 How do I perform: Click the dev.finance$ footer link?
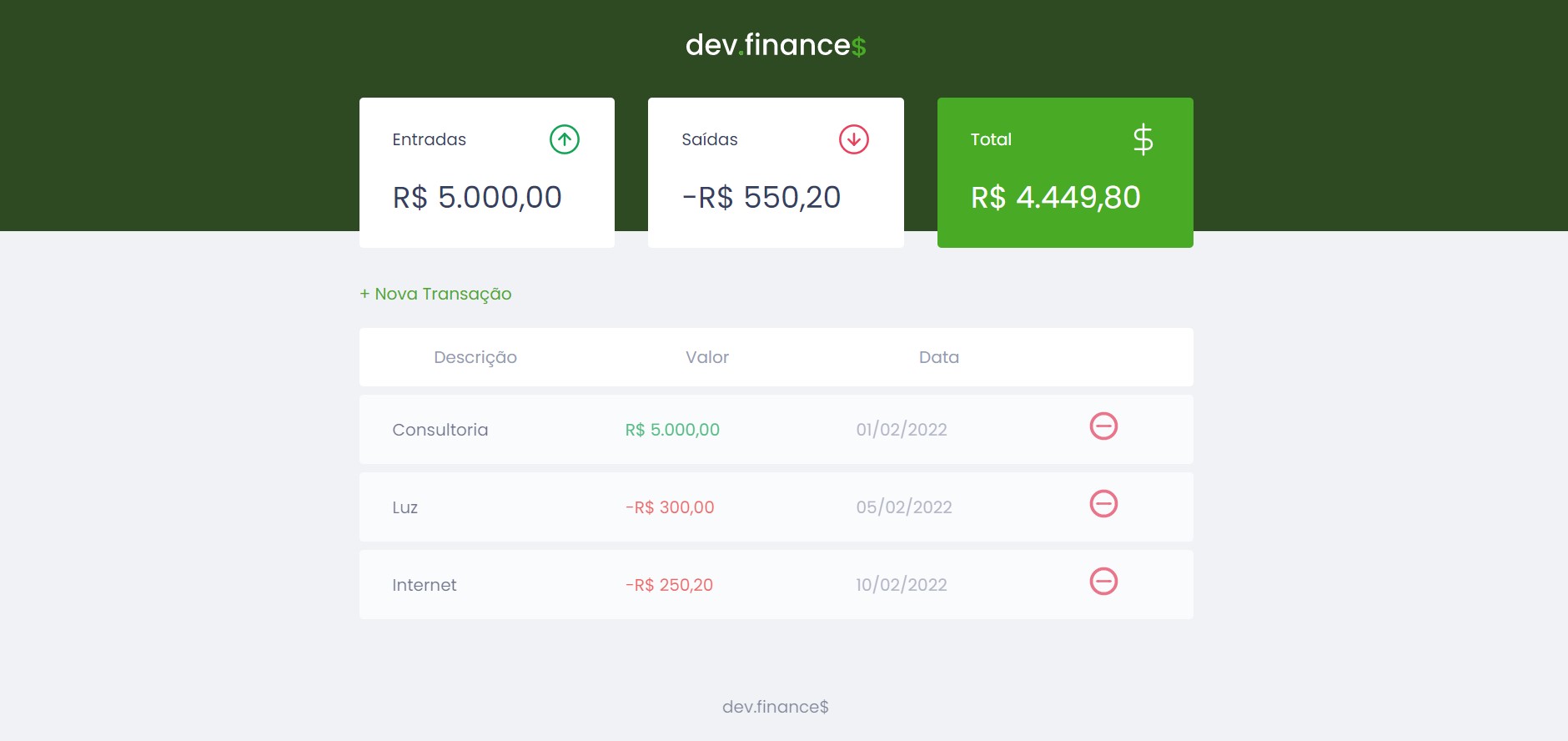click(776, 706)
